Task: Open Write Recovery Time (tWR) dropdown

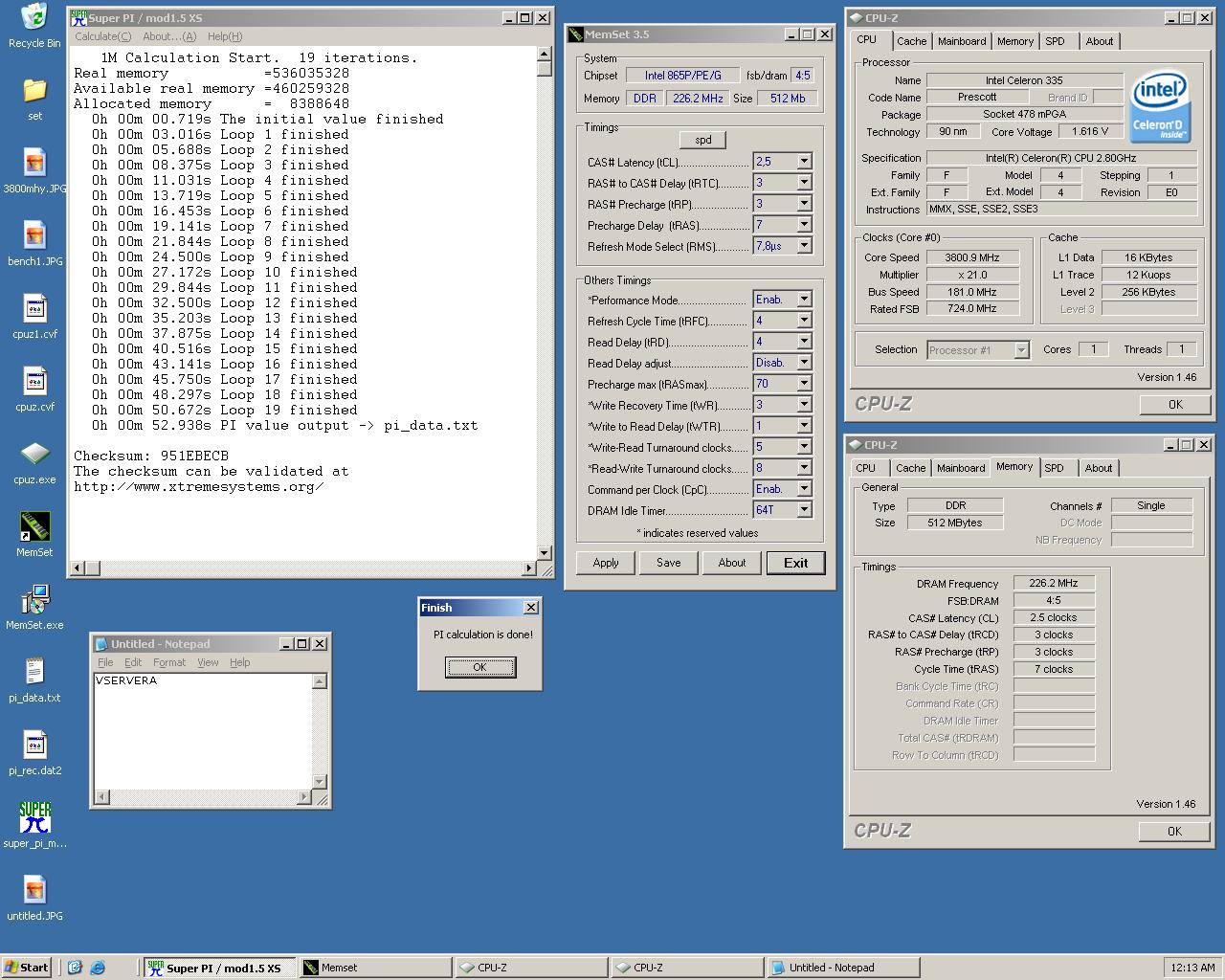Action: pos(804,405)
